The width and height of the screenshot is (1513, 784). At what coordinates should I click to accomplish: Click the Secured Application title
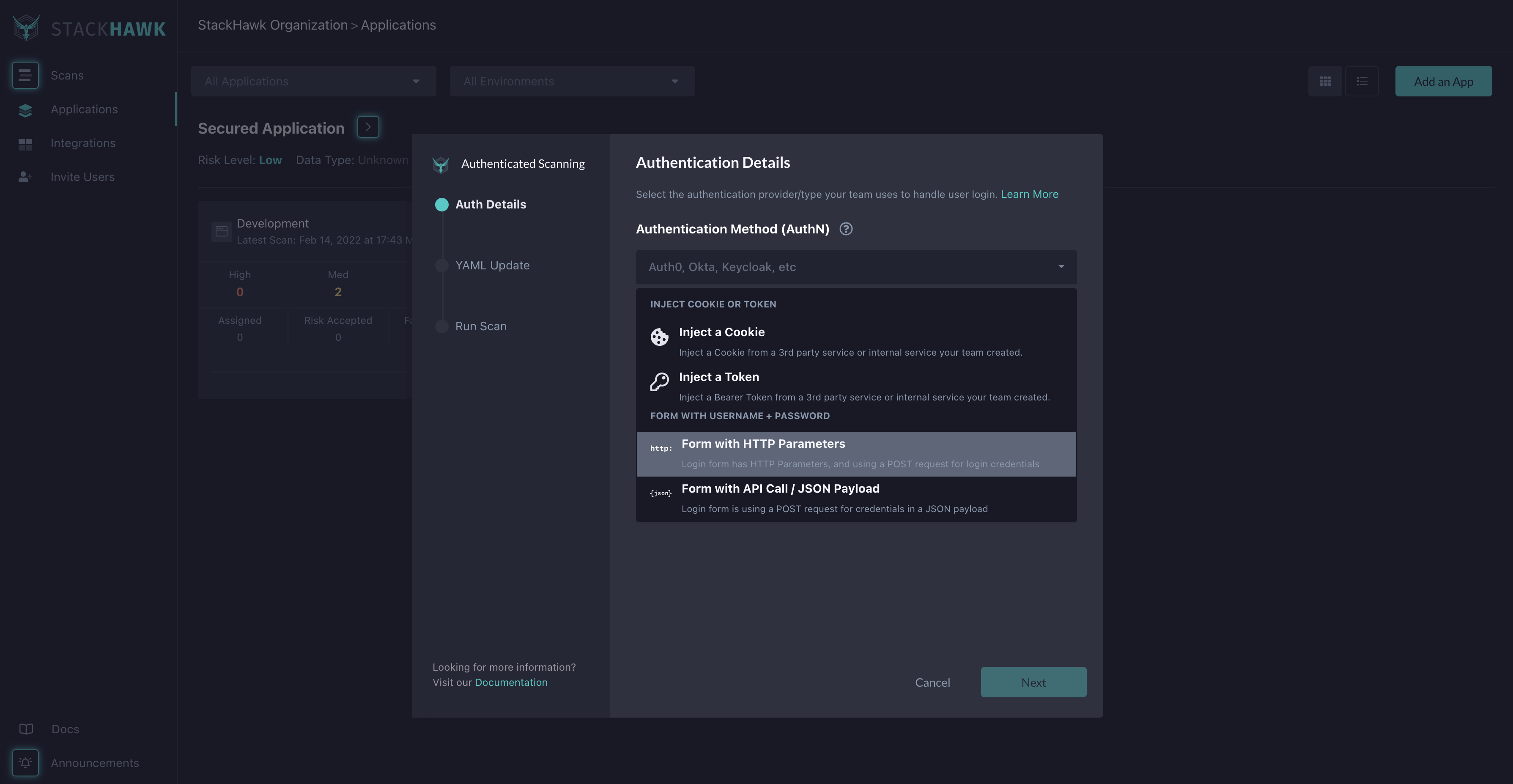[271, 128]
